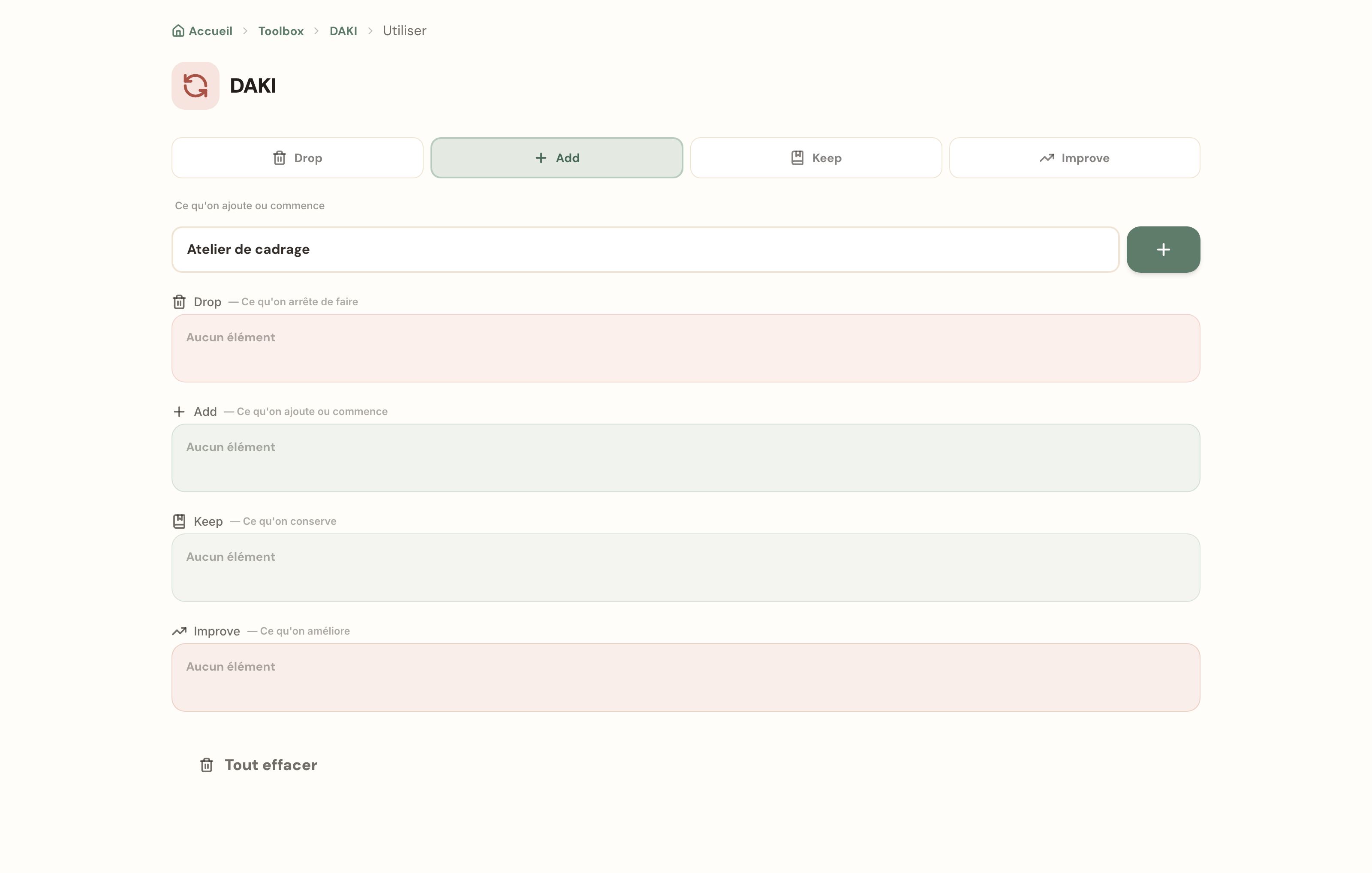The height and width of the screenshot is (873, 1372).
Task: Click the Drop section empty list box
Action: [x=686, y=348]
